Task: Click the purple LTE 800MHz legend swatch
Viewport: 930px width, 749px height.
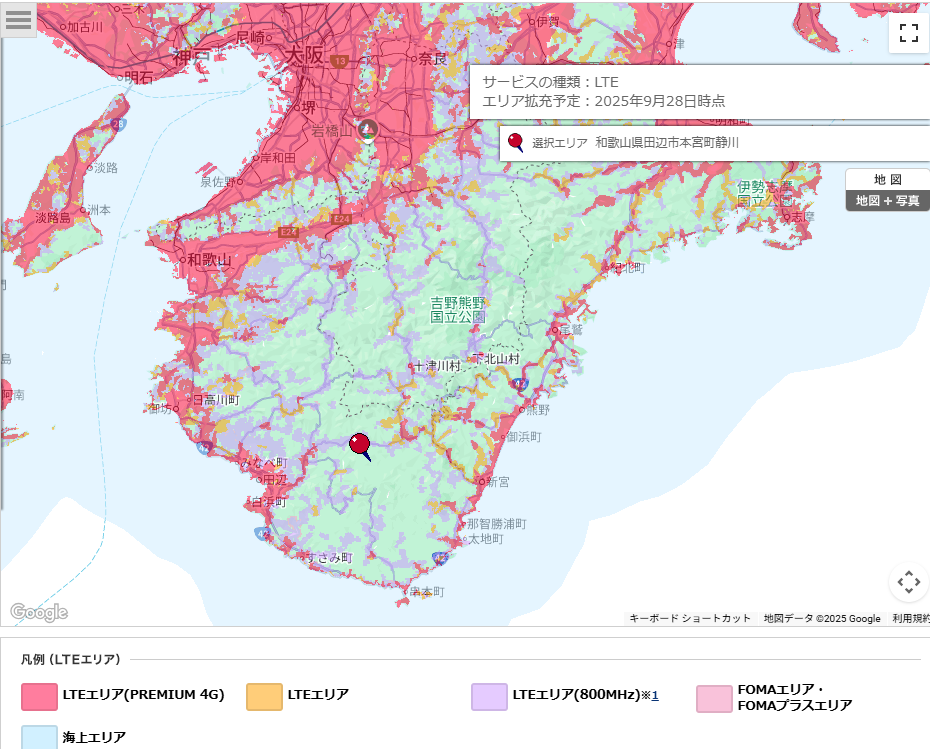Action: pos(489,697)
